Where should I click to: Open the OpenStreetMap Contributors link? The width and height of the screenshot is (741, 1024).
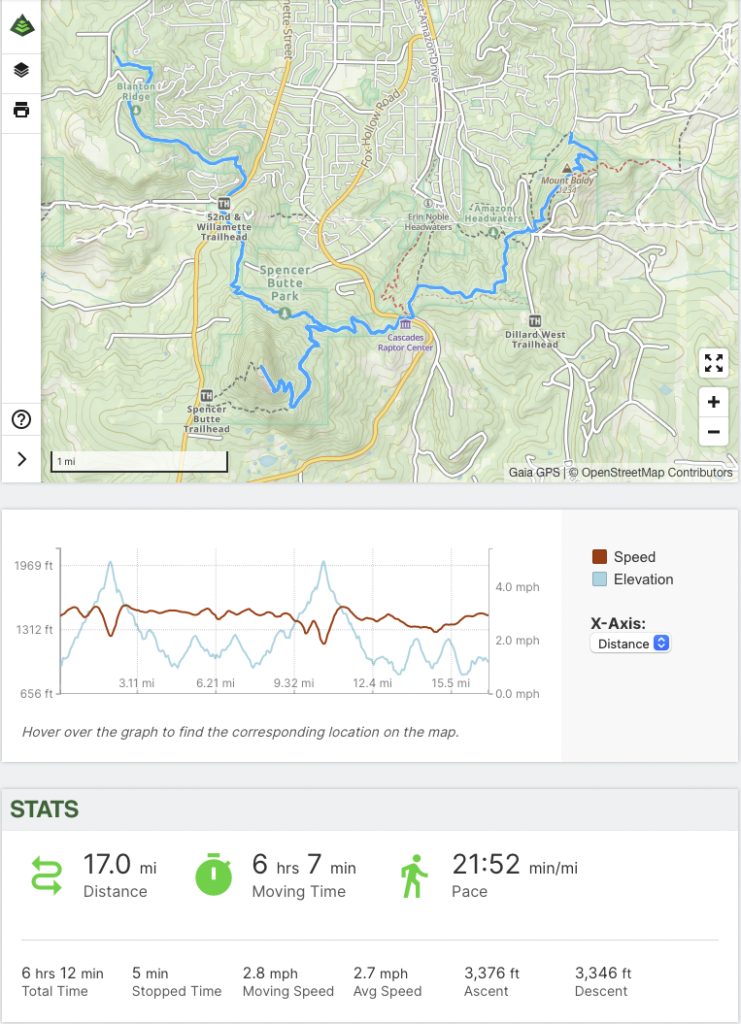(656, 472)
